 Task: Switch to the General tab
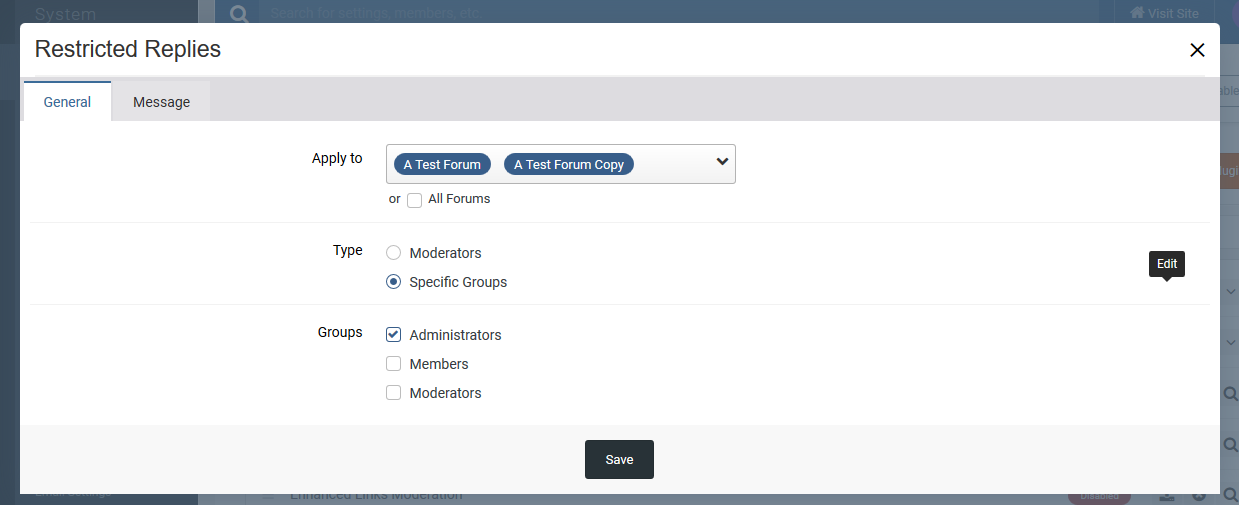click(x=67, y=101)
